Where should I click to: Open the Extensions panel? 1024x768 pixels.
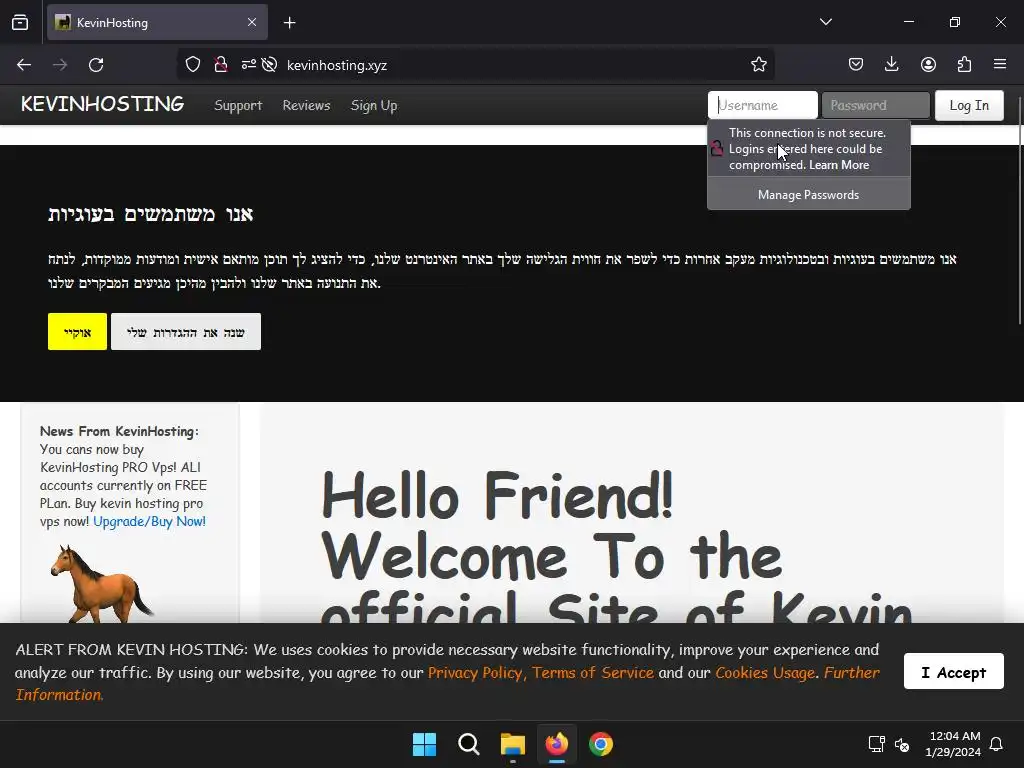[964, 64]
